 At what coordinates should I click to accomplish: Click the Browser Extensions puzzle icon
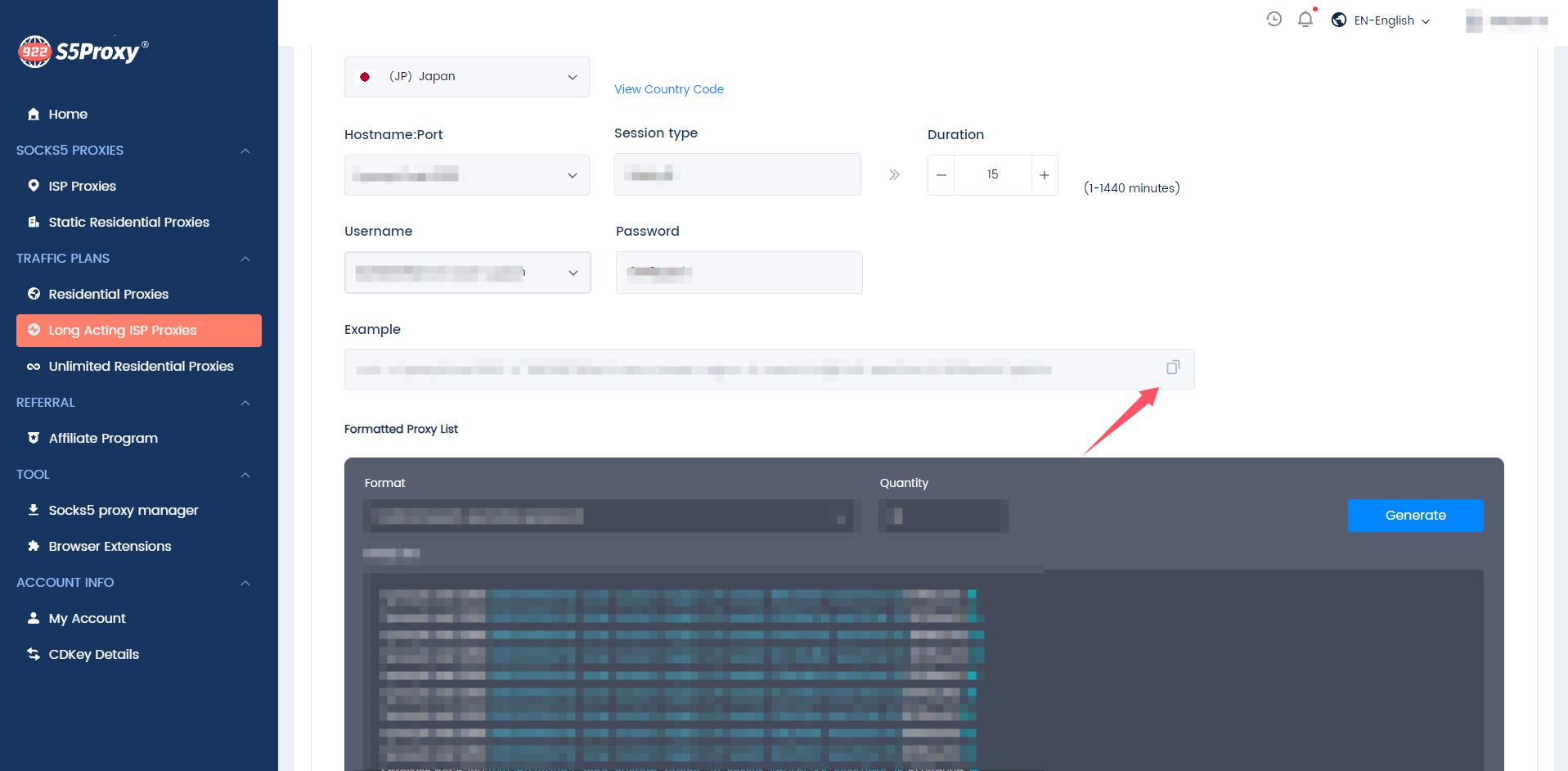[34, 546]
